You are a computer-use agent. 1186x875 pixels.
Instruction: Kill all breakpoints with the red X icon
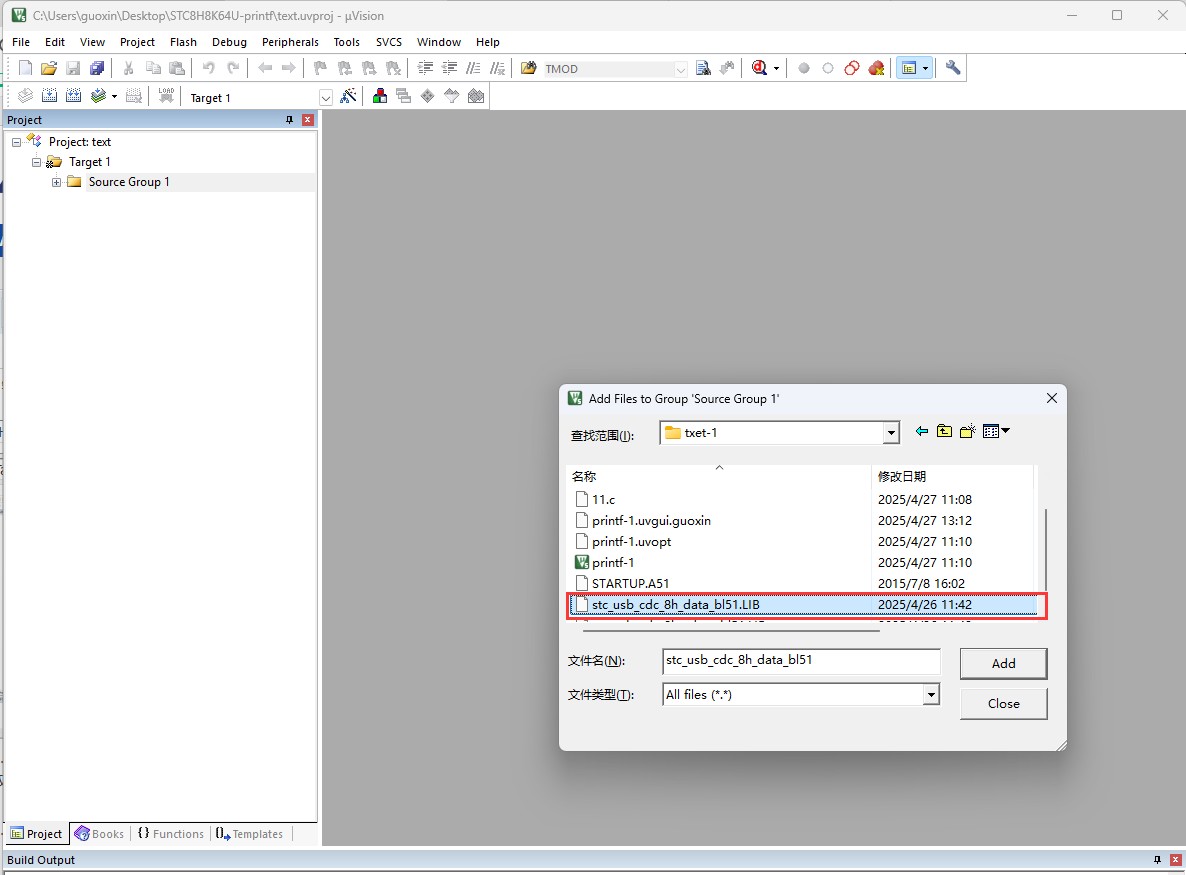tap(877, 68)
